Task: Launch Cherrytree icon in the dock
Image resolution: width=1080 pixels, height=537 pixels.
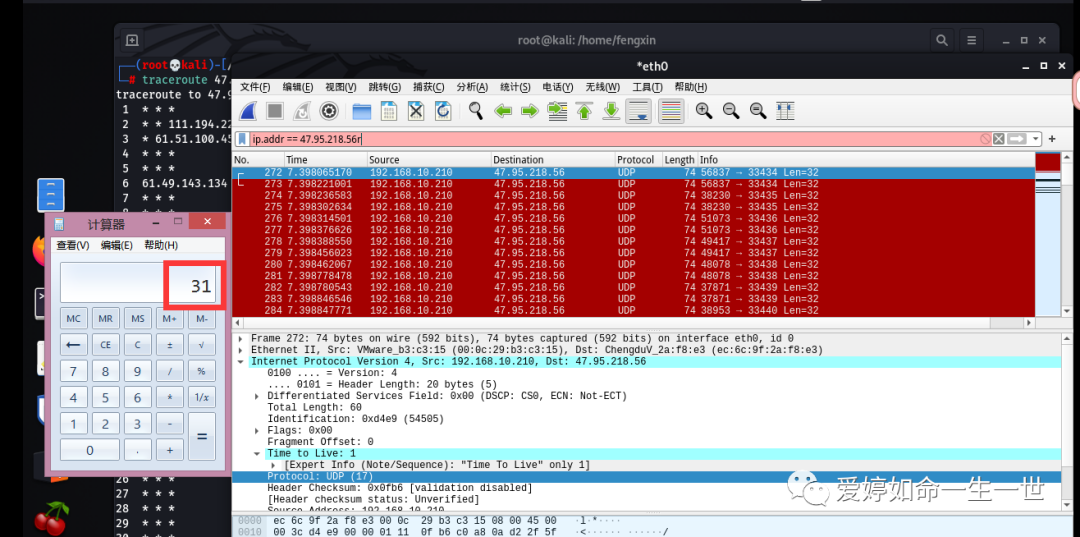Action: [52, 517]
